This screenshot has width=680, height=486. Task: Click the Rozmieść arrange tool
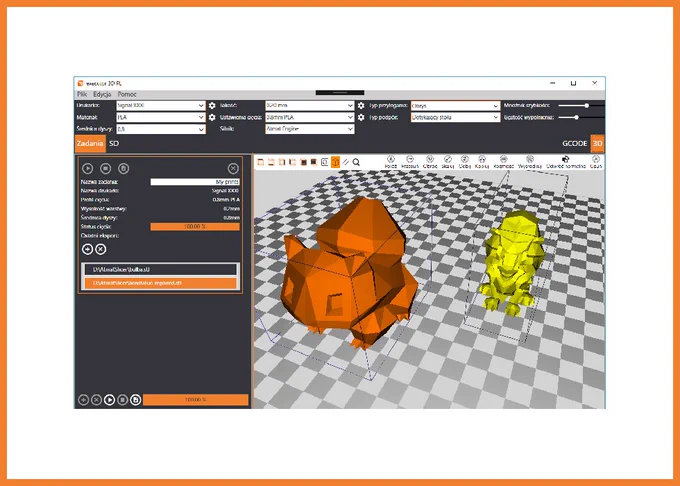point(503,162)
